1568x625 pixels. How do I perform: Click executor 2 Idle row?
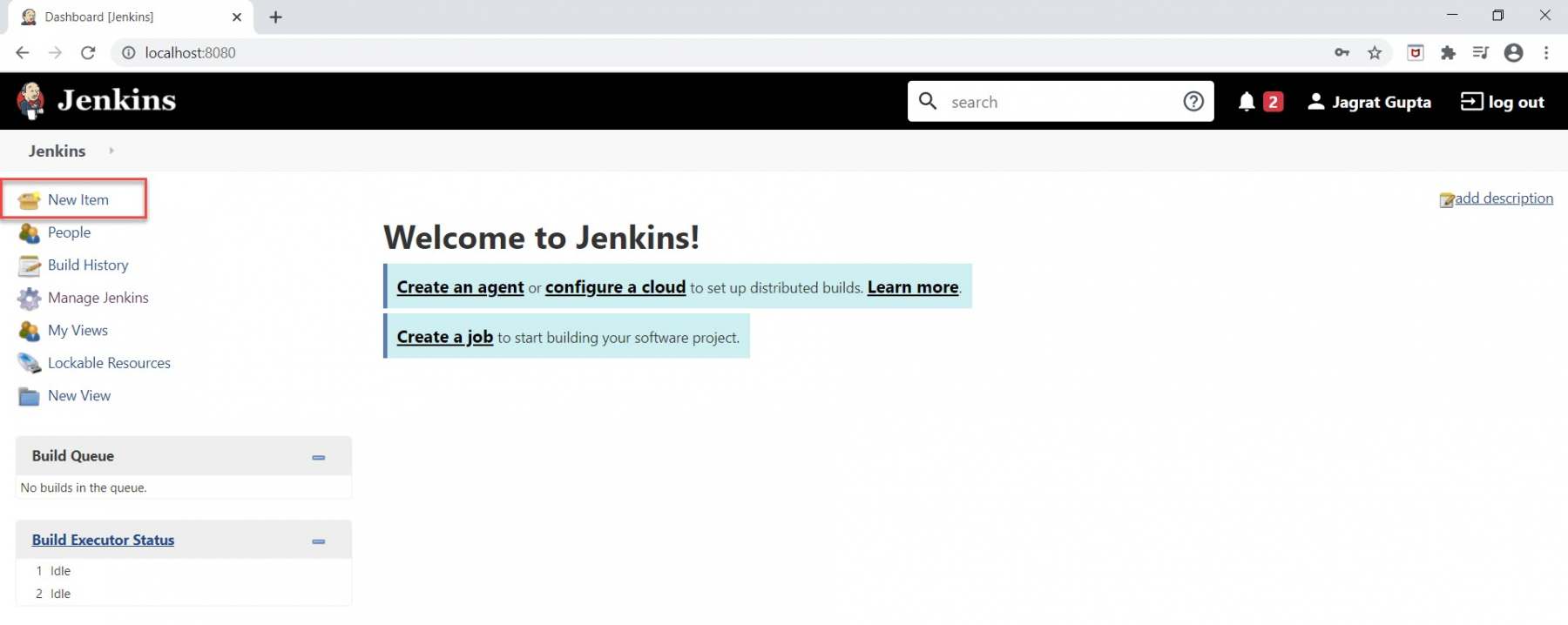(x=183, y=594)
